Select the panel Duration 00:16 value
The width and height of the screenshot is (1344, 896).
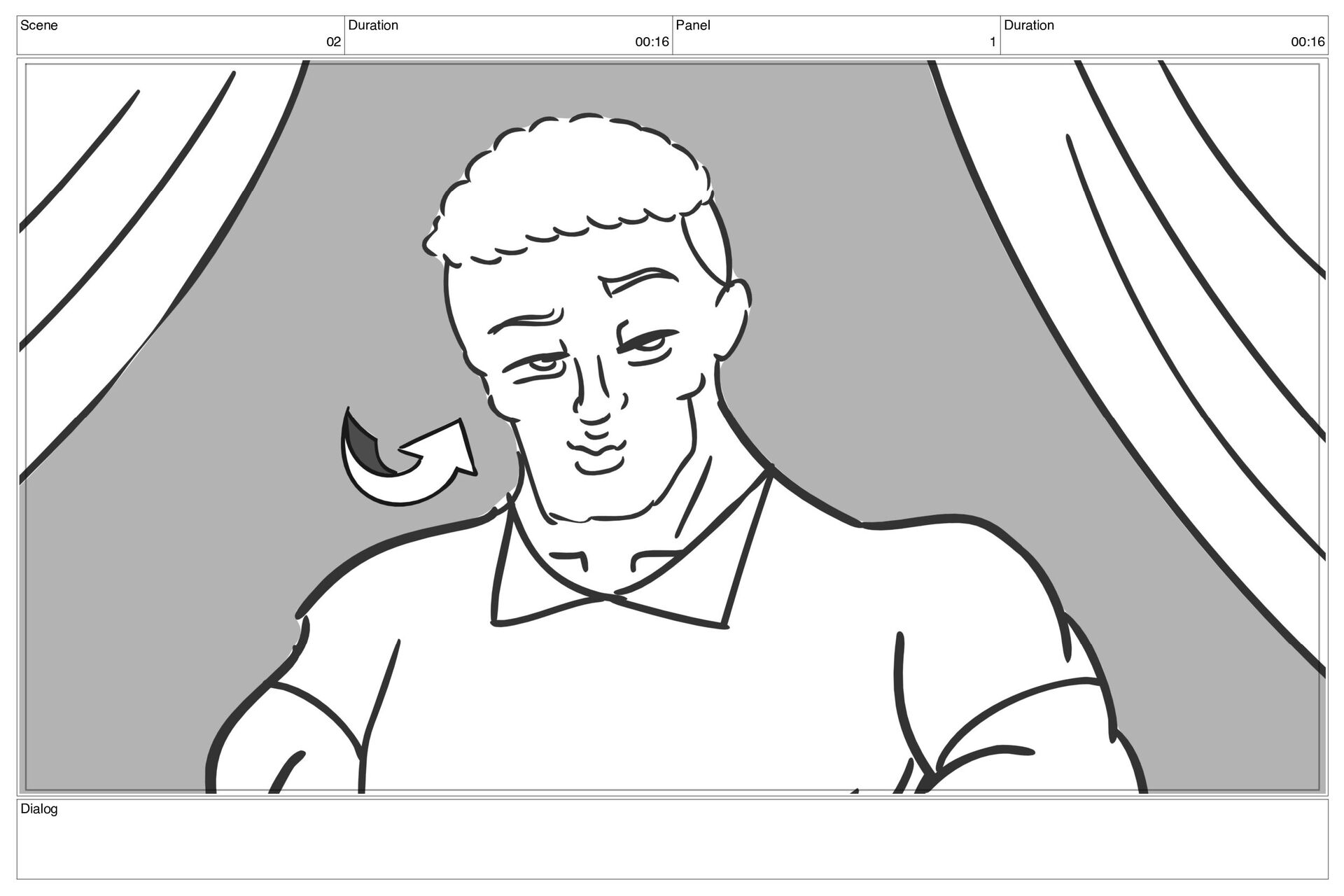click(1308, 42)
